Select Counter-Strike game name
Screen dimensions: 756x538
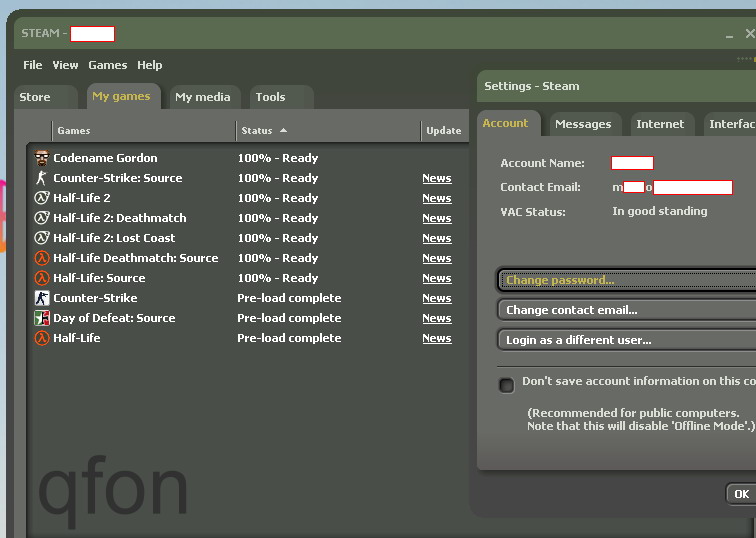click(95, 298)
